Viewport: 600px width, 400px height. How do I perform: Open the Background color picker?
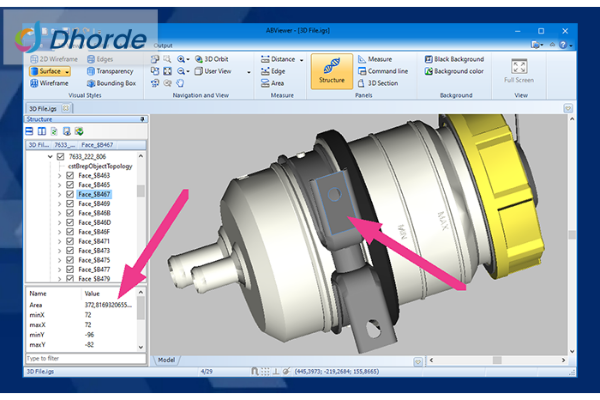pyautogui.click(x=456, y=72)
